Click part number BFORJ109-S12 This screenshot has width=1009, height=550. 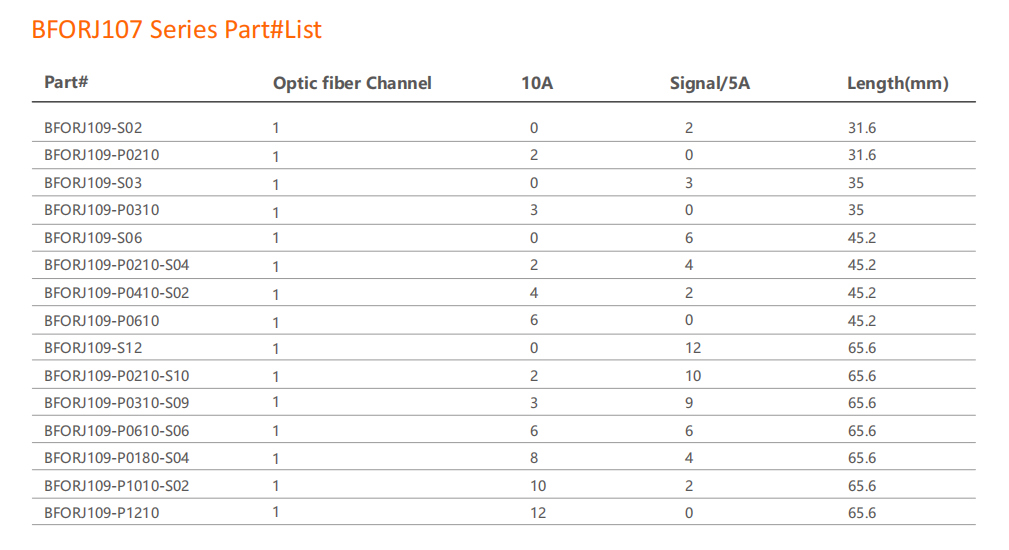[x=86, y=348]
